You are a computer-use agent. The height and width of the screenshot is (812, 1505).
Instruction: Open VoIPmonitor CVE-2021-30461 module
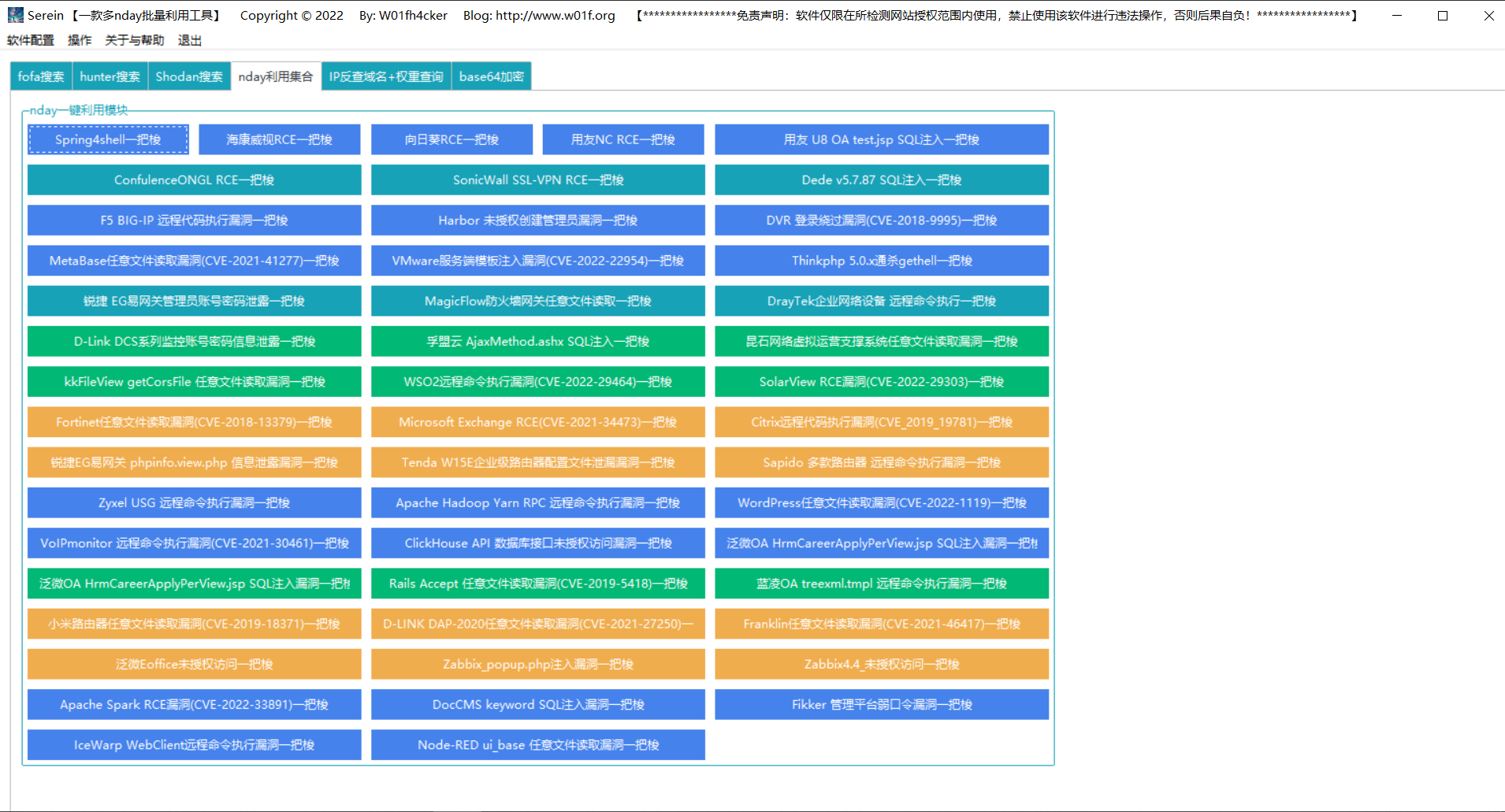(195, 543)
